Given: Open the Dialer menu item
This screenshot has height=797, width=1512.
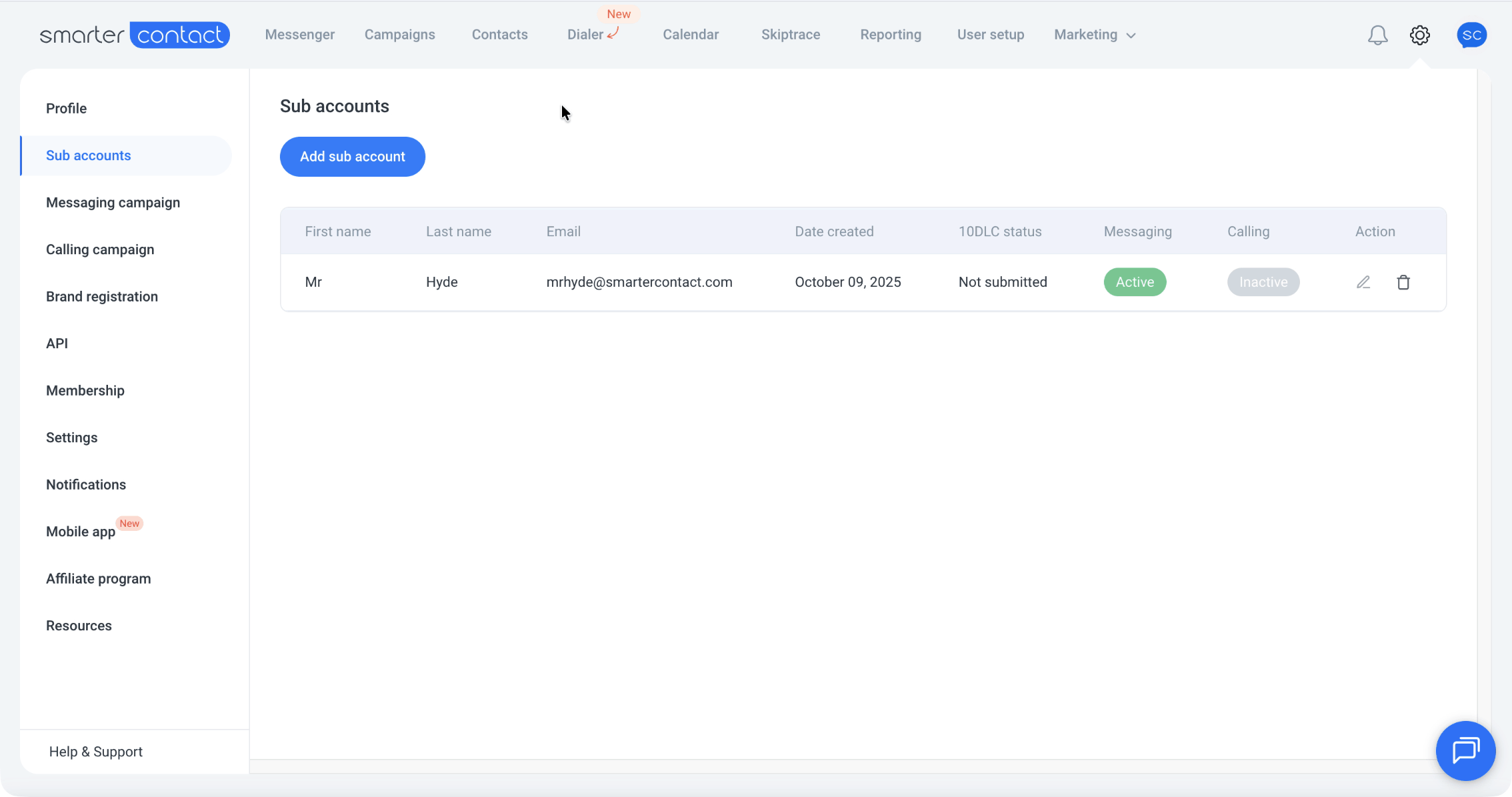Looking at the screenshot, I should tap(585, 35).
